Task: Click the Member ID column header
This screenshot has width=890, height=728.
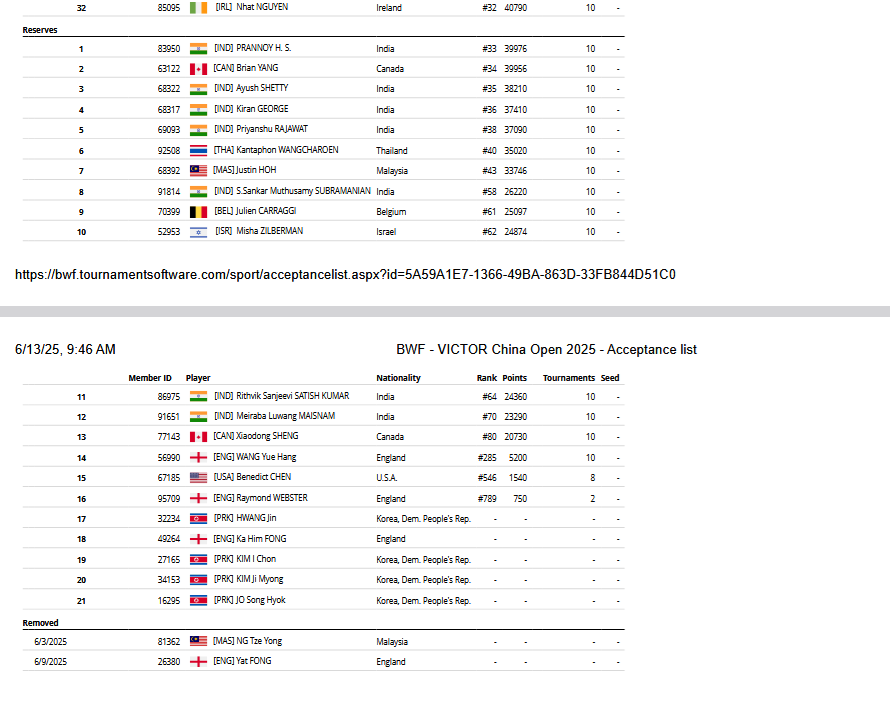Action: pos(150,378)
